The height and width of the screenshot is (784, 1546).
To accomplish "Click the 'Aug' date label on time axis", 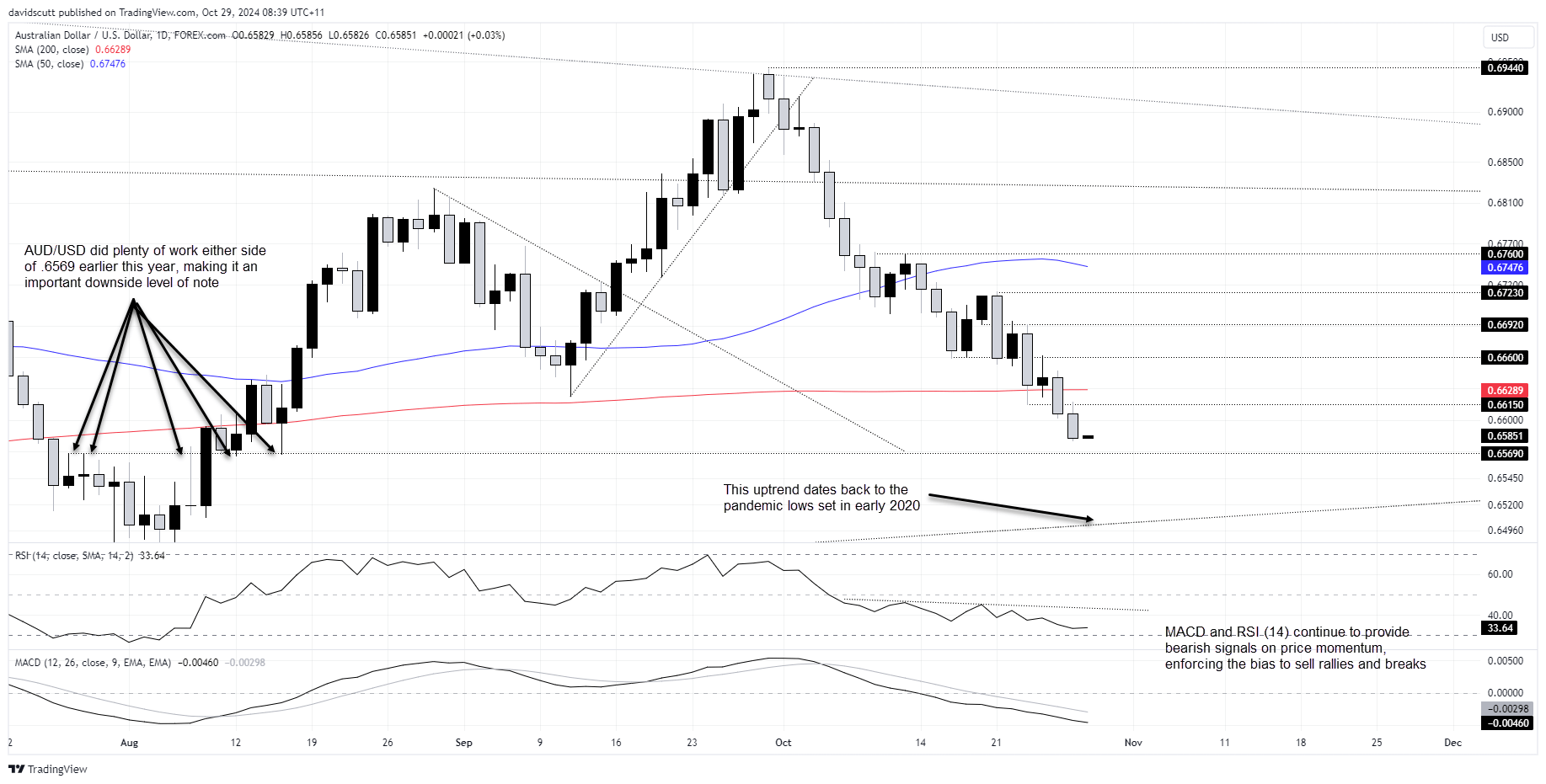I will [129, 743].
